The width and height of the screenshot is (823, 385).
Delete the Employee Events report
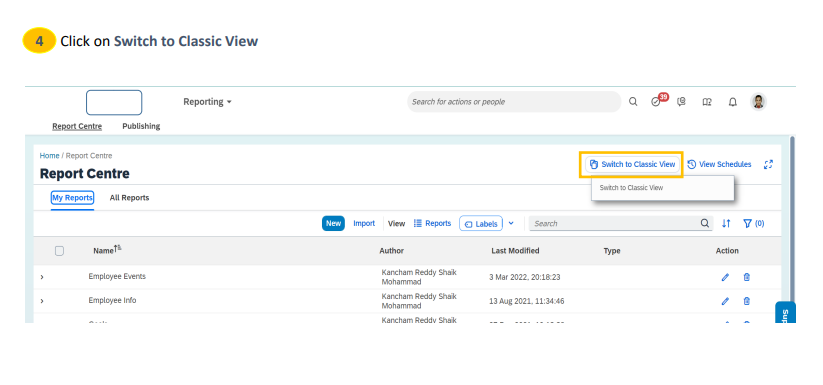pos(746,277)
